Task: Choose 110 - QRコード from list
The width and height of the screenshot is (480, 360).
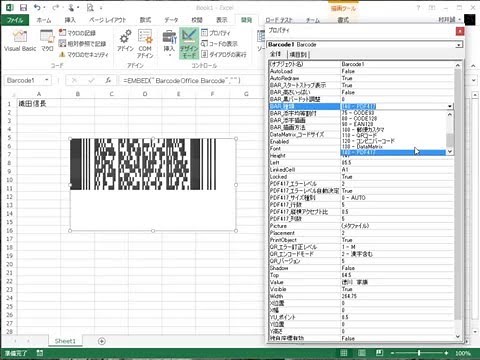Action: [x=393, y=135]
